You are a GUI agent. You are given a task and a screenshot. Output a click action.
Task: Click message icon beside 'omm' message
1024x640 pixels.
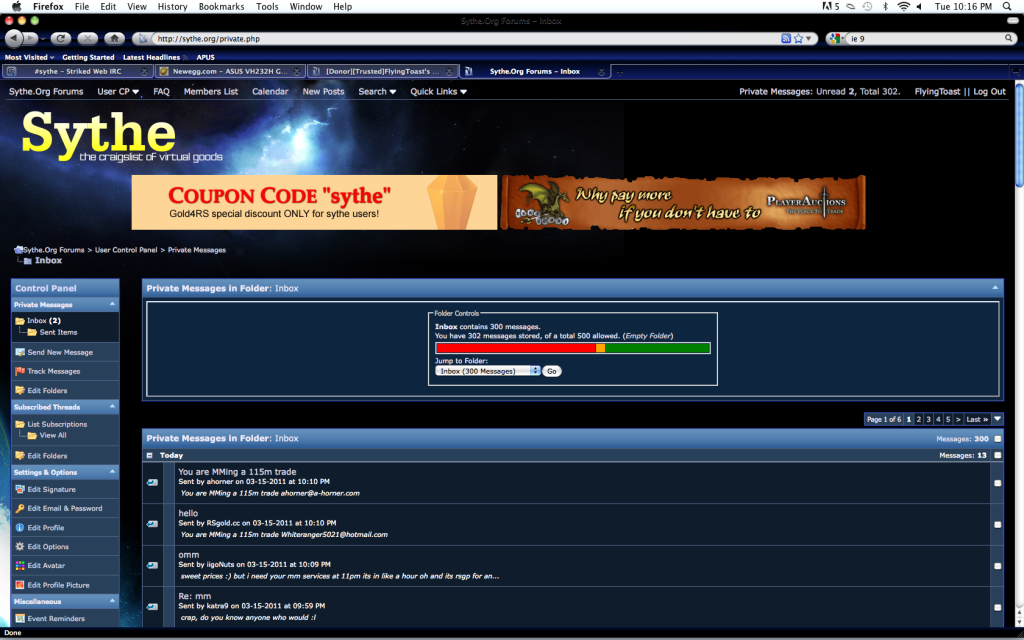[x=152, y=566]
